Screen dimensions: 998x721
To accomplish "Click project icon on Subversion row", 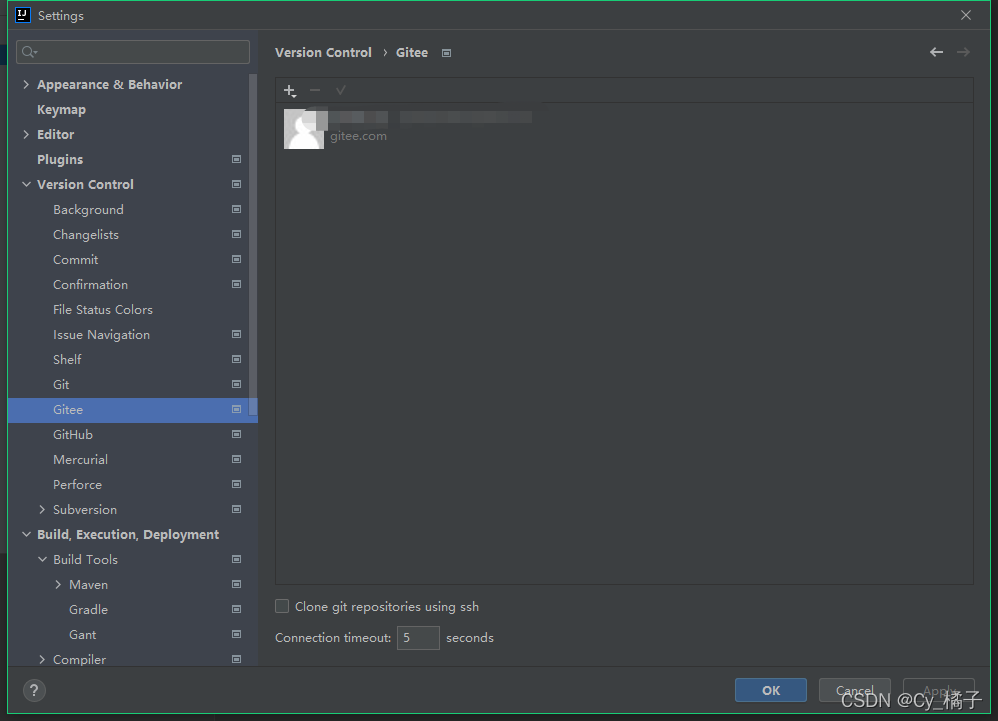I will pyautogui.click(x=236, y=510).
